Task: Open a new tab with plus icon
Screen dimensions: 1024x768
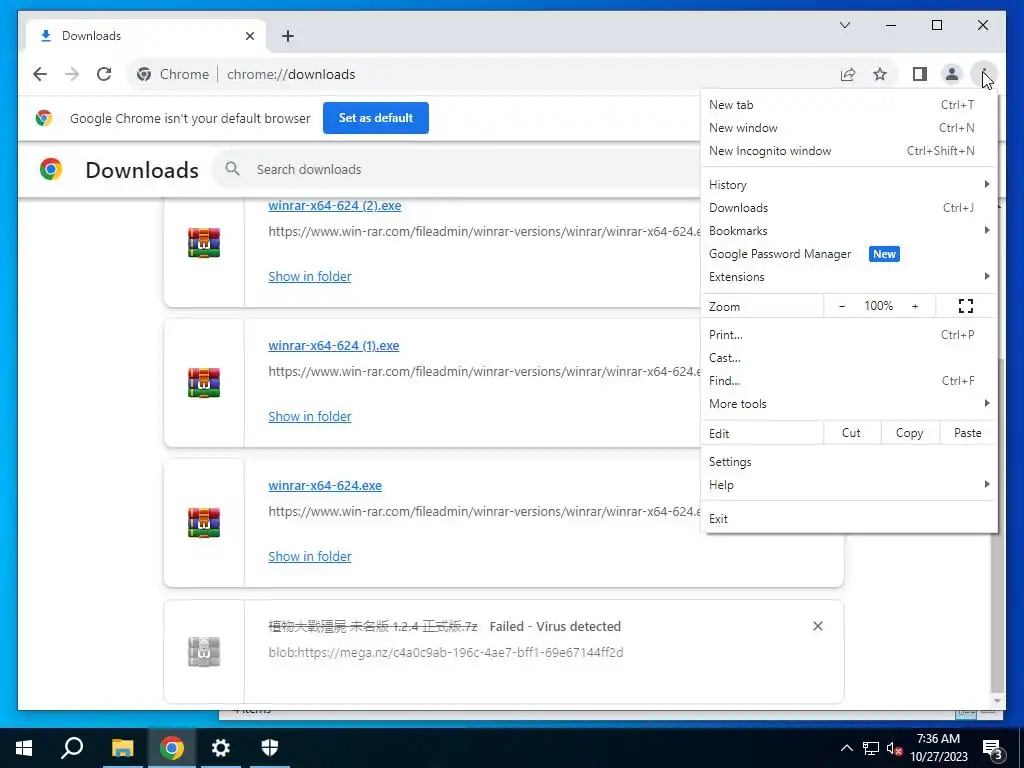Action: coord(288,36)
